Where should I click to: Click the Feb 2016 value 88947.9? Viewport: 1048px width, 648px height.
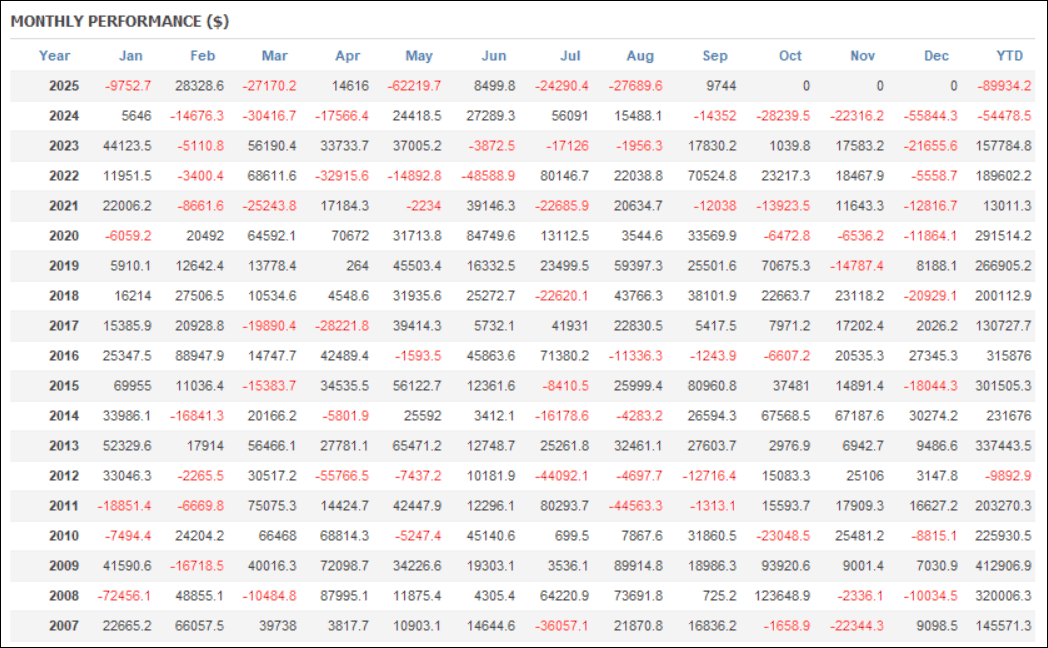click(x=197, y=356)
